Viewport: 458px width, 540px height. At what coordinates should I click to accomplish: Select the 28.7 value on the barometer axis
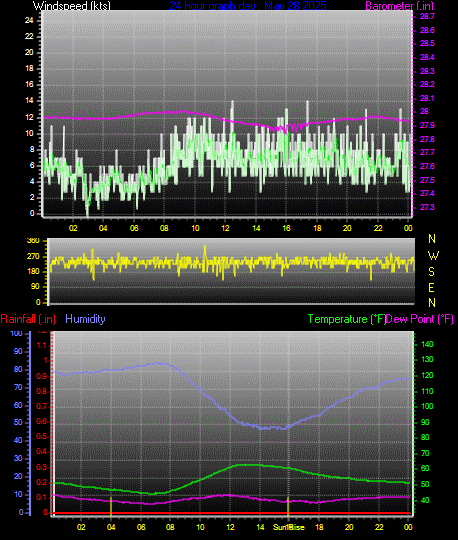[x=427, y=16]
